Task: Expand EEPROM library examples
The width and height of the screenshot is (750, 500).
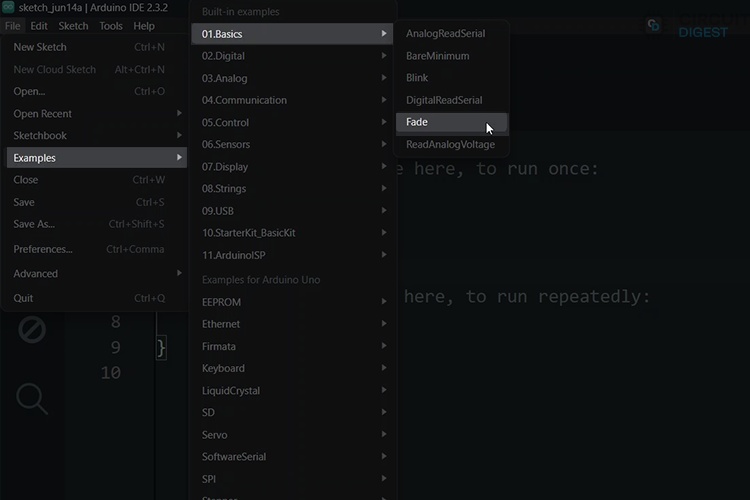Action: pos(292,302)
